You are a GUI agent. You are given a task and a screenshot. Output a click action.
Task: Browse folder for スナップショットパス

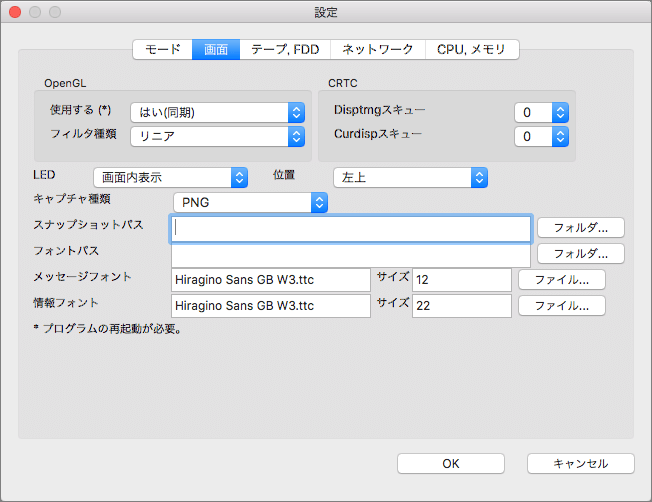[x=580, y=228]
